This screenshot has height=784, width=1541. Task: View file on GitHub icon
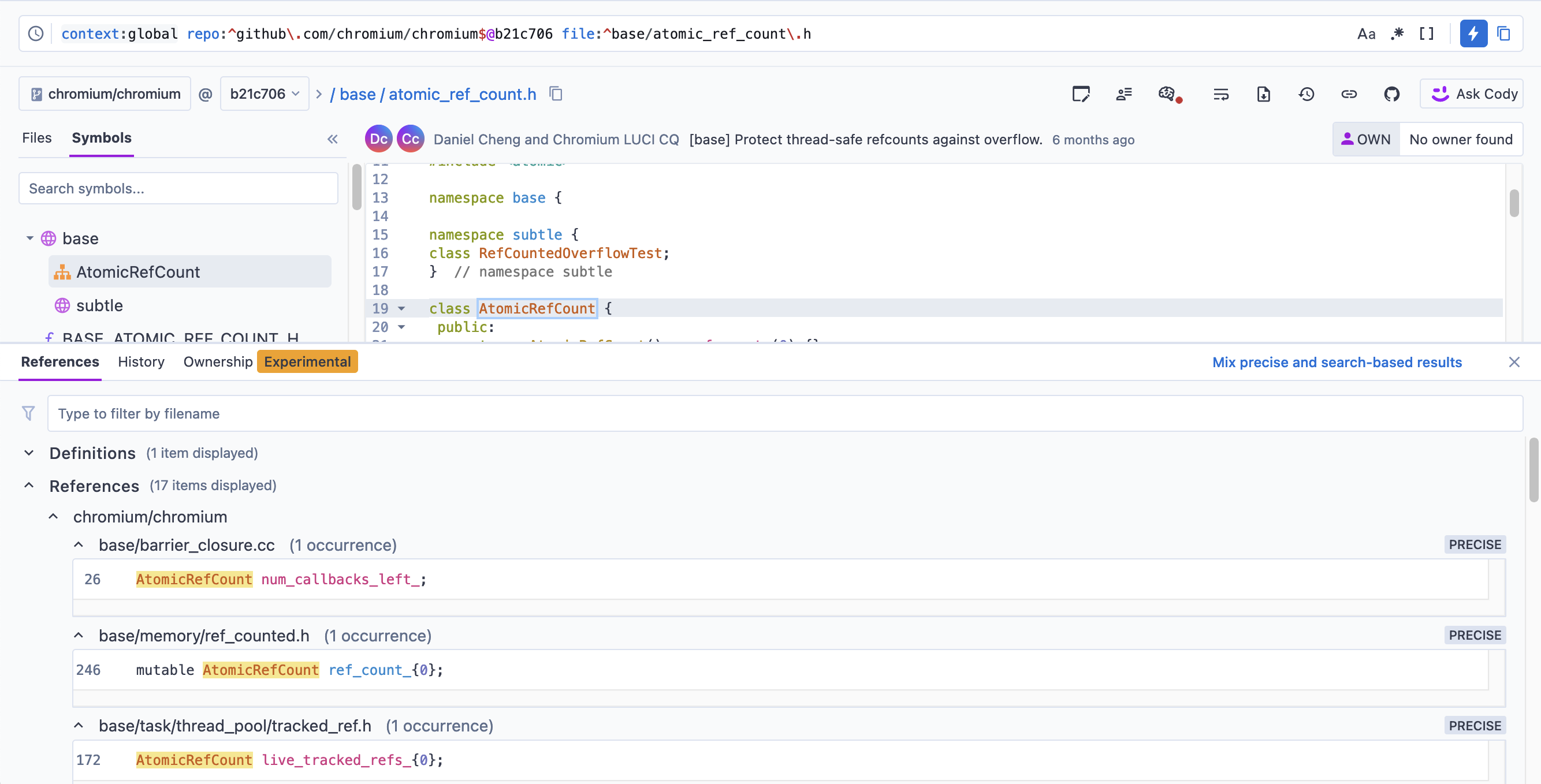[x=1392, y=94]
